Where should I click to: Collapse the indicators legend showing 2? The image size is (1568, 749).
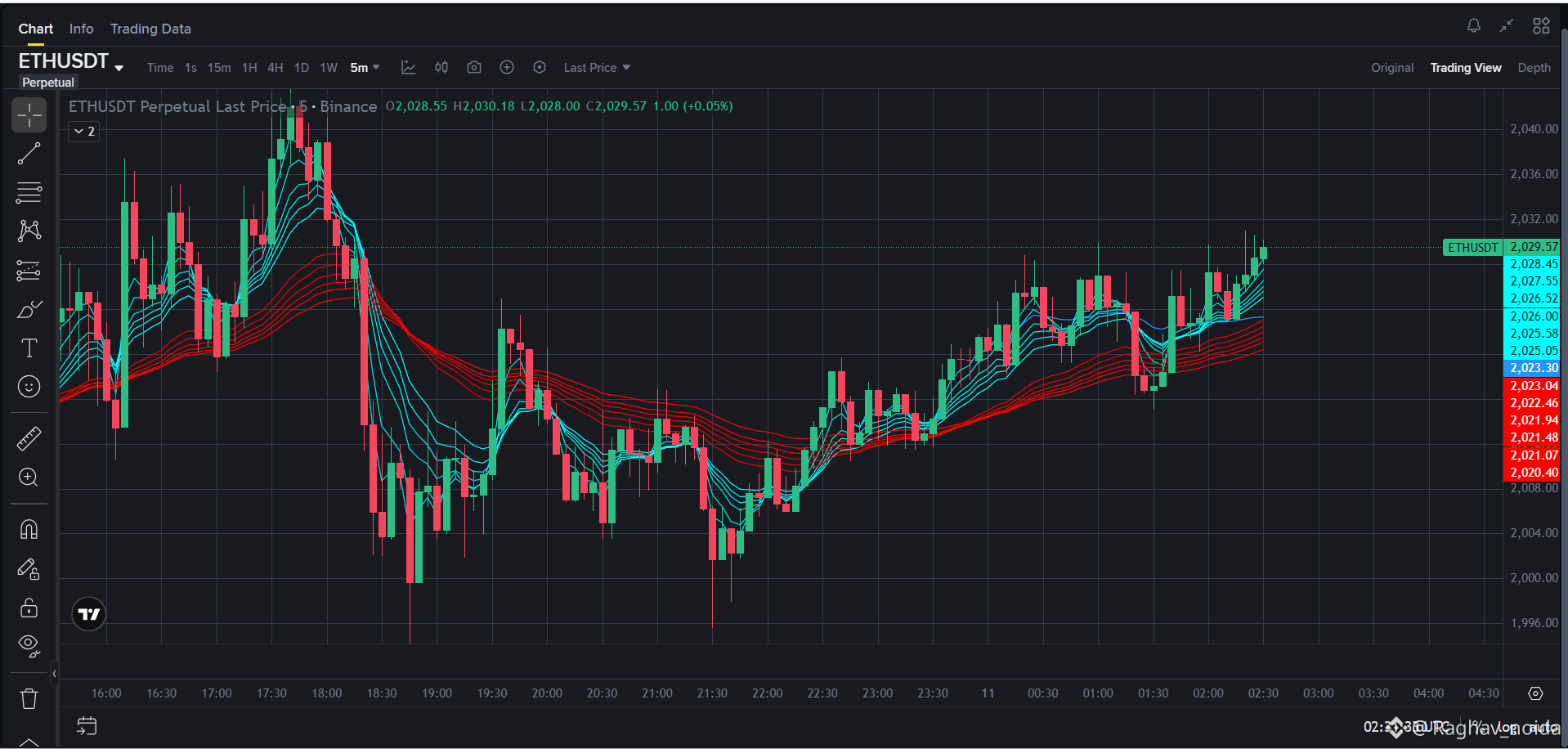point(84,131)
